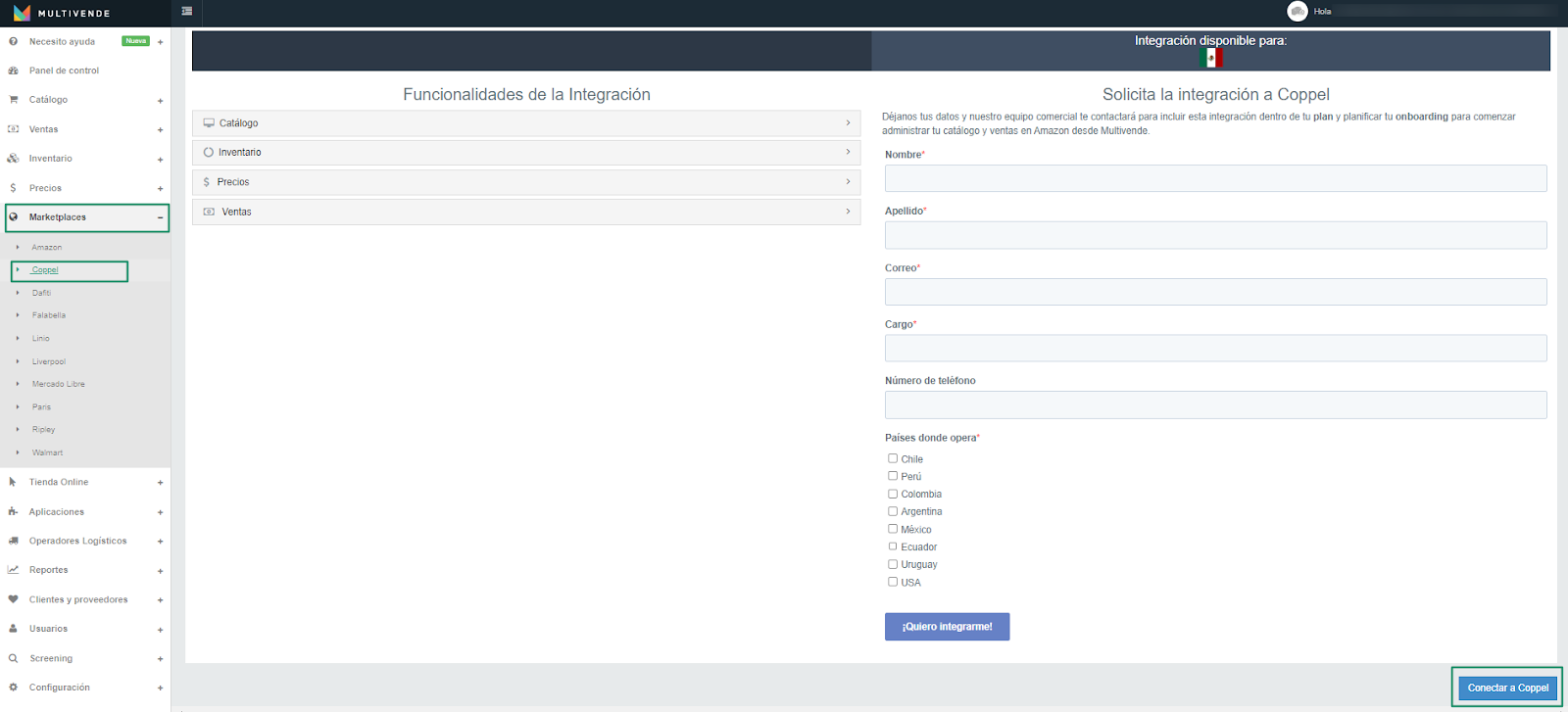Expand the Ventas sidebar plus sign
1568x712 pixels.
160,130
